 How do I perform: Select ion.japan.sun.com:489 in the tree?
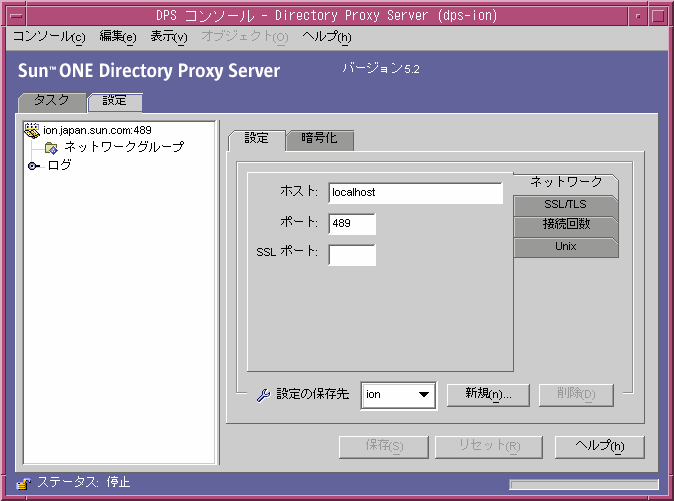(97, 130)
